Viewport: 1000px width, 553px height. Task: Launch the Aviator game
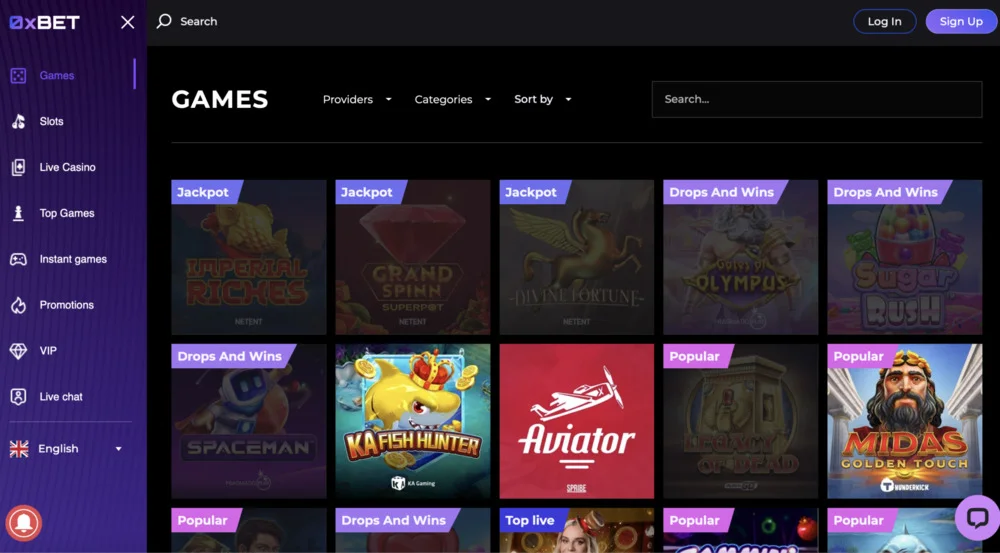[x=577, y=421]
